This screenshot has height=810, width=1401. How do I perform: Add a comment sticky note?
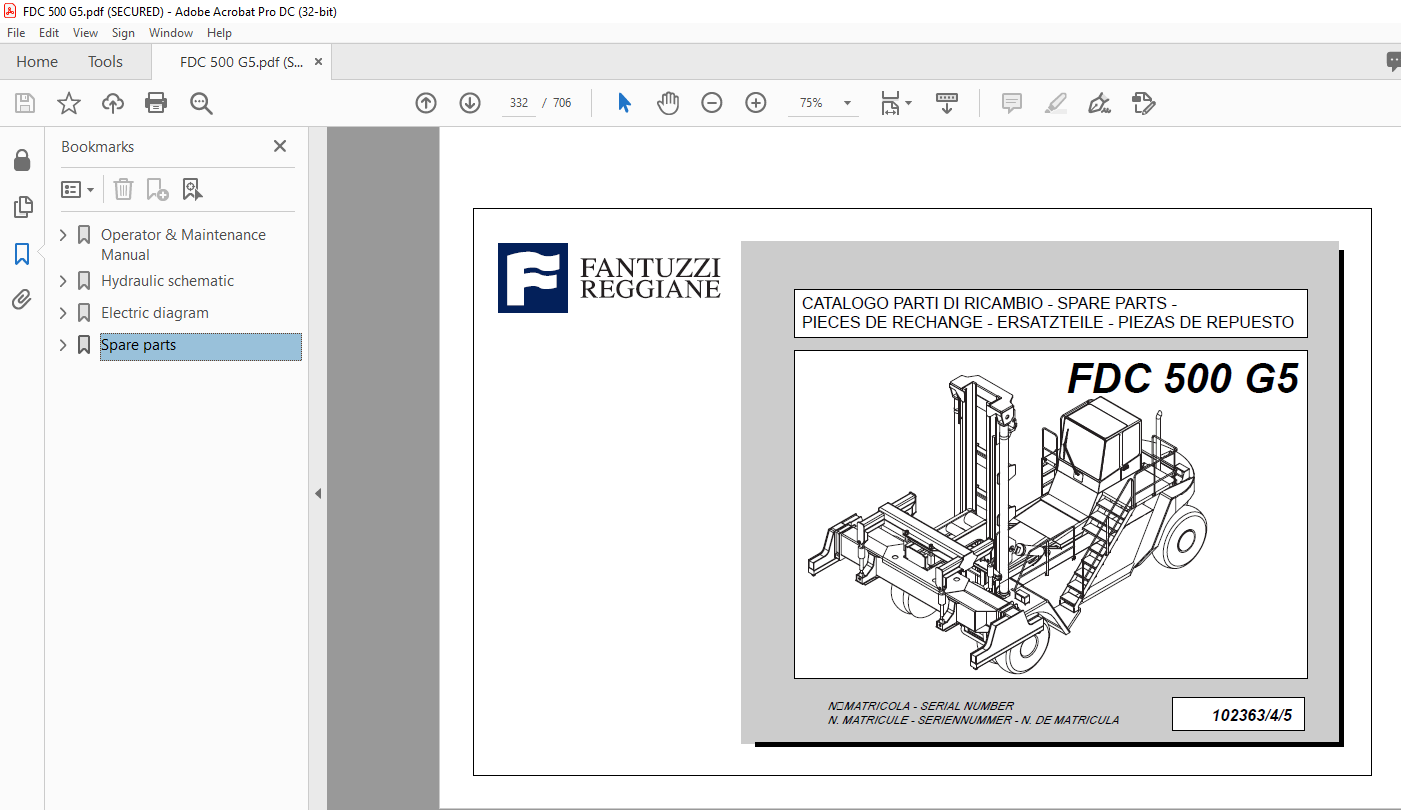tap(1012, 103)
